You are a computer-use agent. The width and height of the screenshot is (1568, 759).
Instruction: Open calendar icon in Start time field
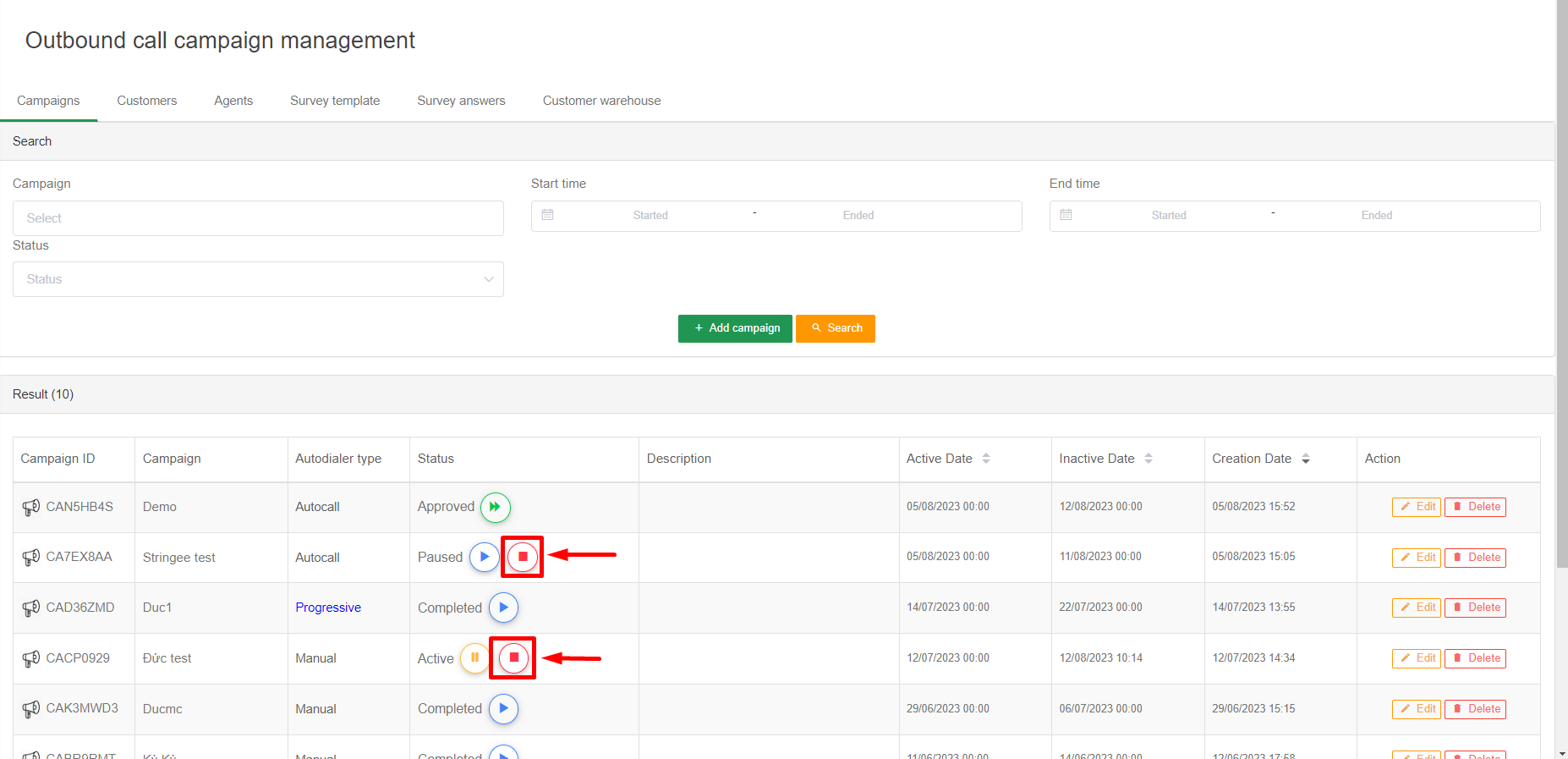548,216
